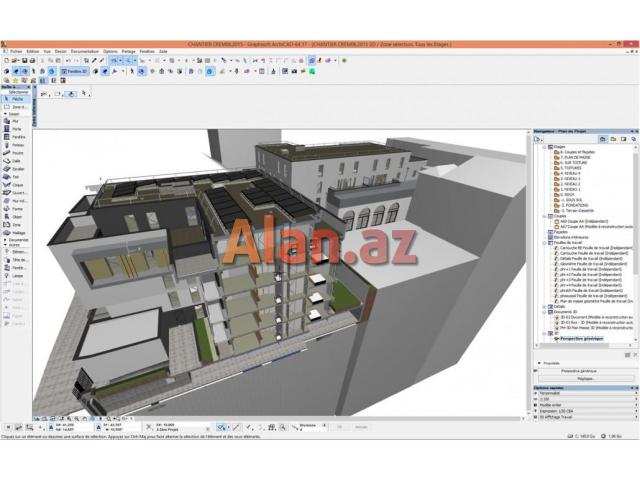Select the Poteau column tool
640x480 pixels.
pos(16,145)
